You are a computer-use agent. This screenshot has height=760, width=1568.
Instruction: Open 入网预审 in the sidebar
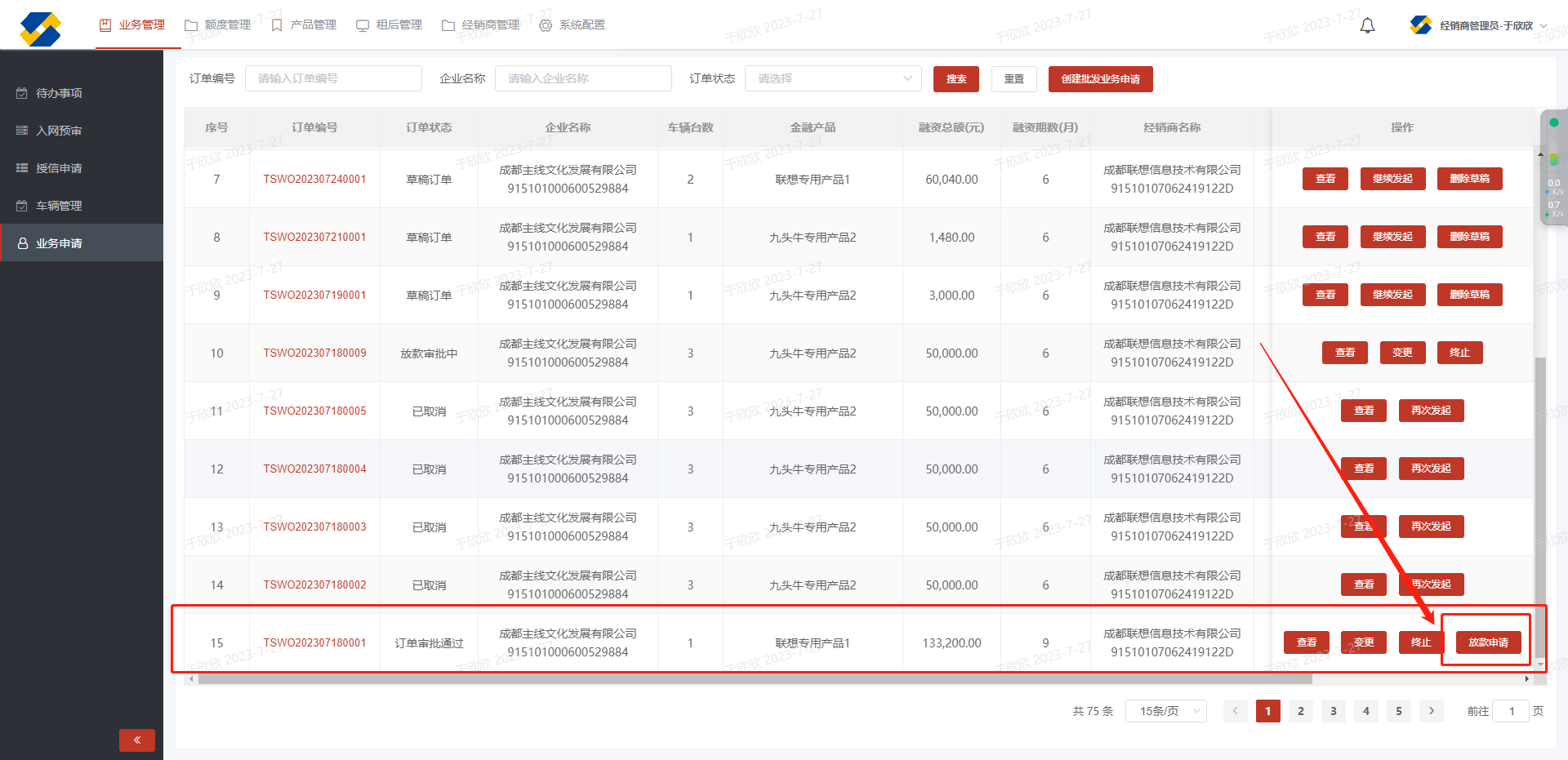pyautogui.click(x=59, y=131)
